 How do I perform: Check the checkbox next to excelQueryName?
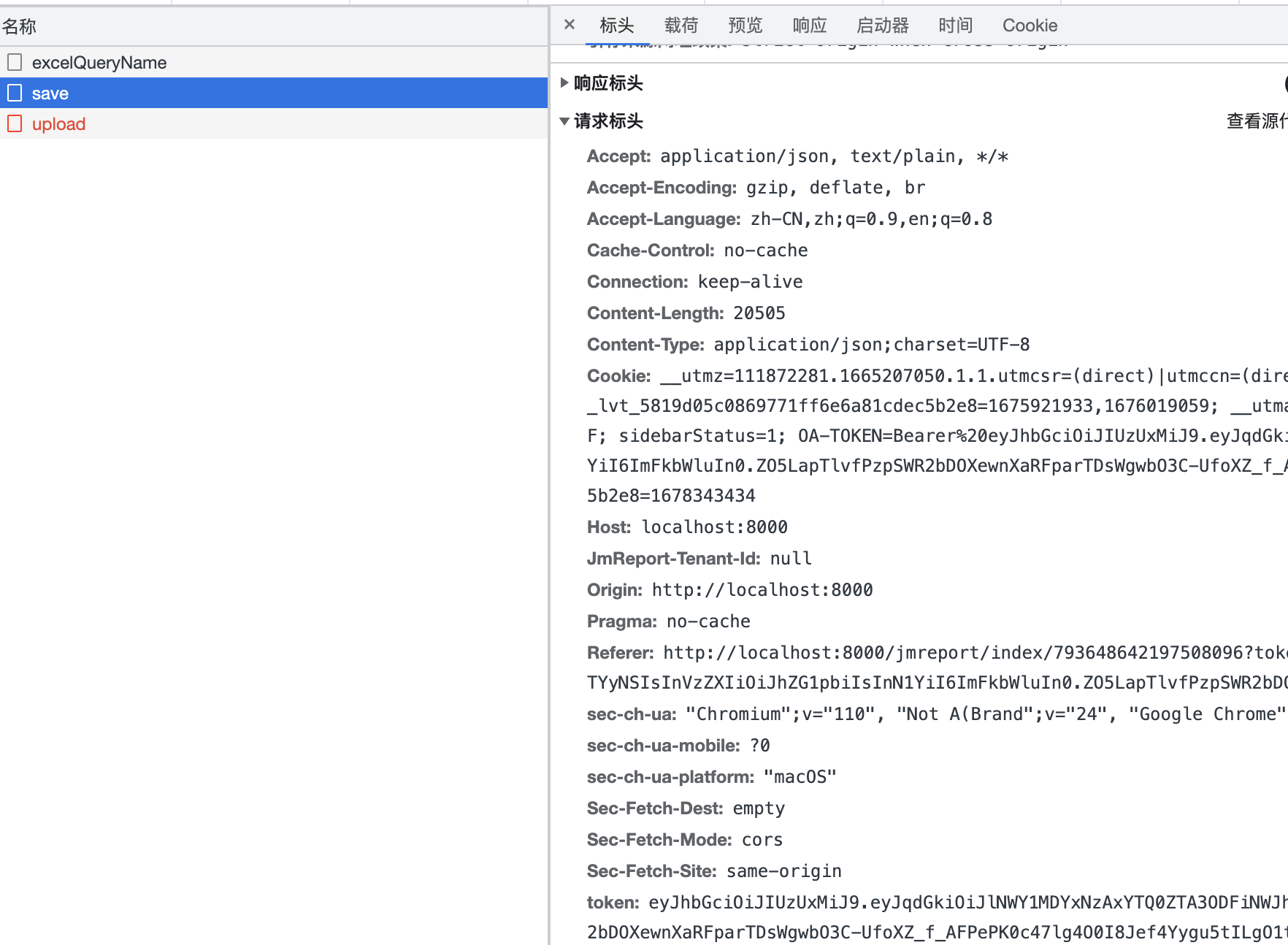pyautogui.click(x=15, y=62)
